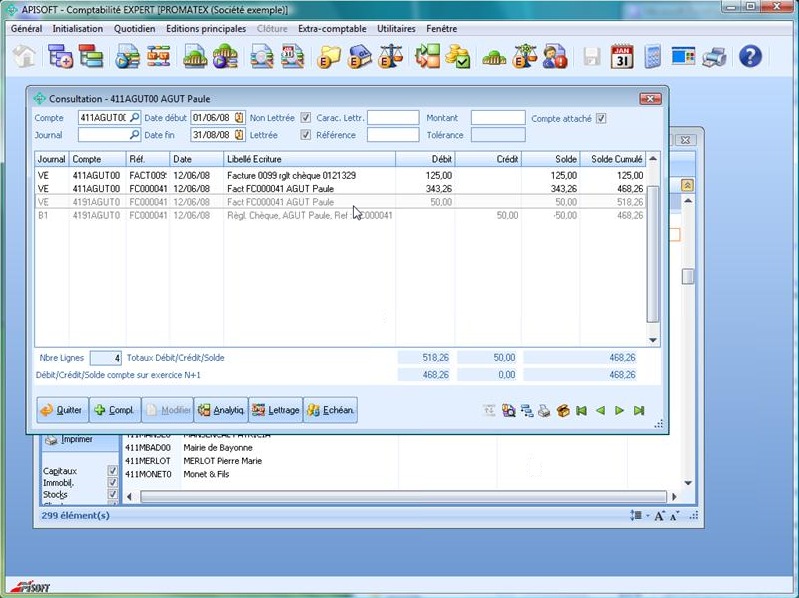The image size is (799, 598).
Task: Click the balance scales toolbar icon
Action: (x=391, y=57)
